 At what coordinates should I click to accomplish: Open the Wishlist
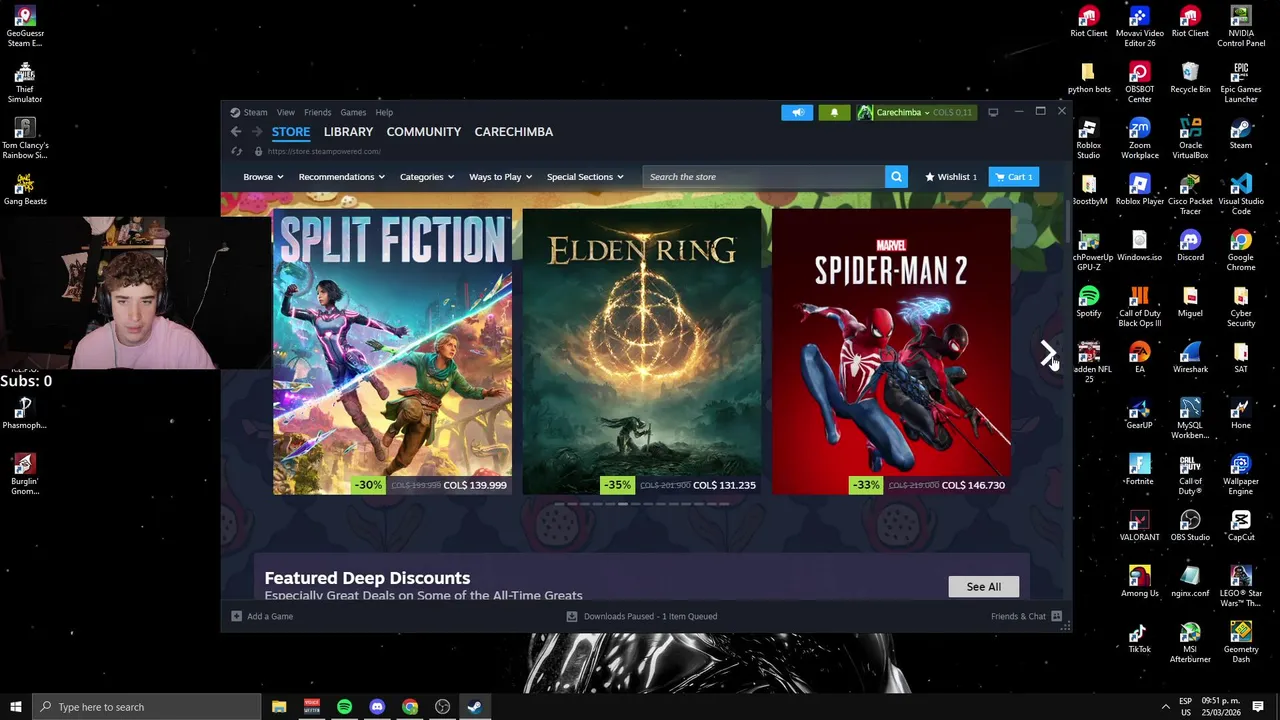950,177
